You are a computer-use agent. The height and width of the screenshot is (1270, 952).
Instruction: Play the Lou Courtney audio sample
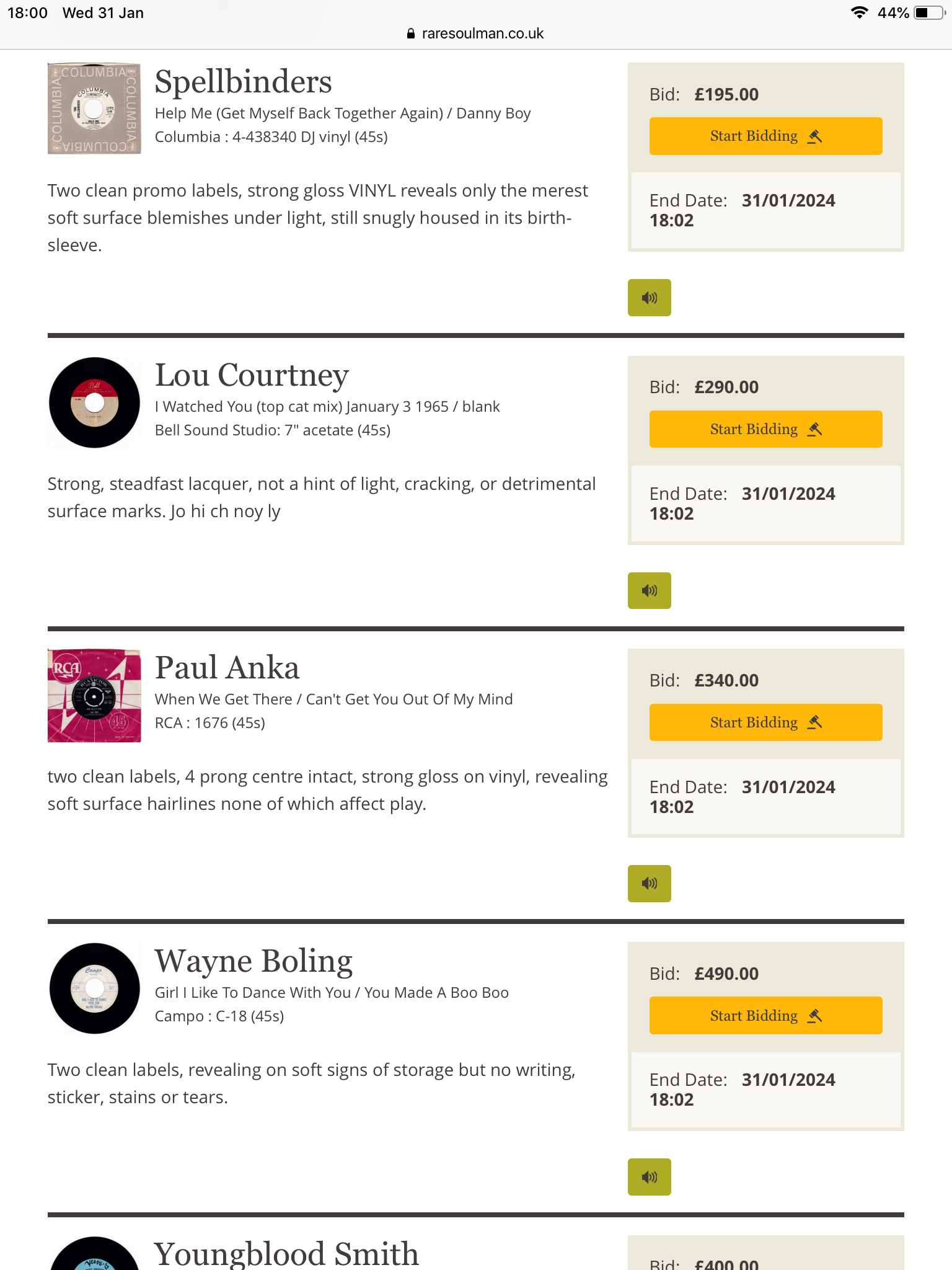(649, 590)
